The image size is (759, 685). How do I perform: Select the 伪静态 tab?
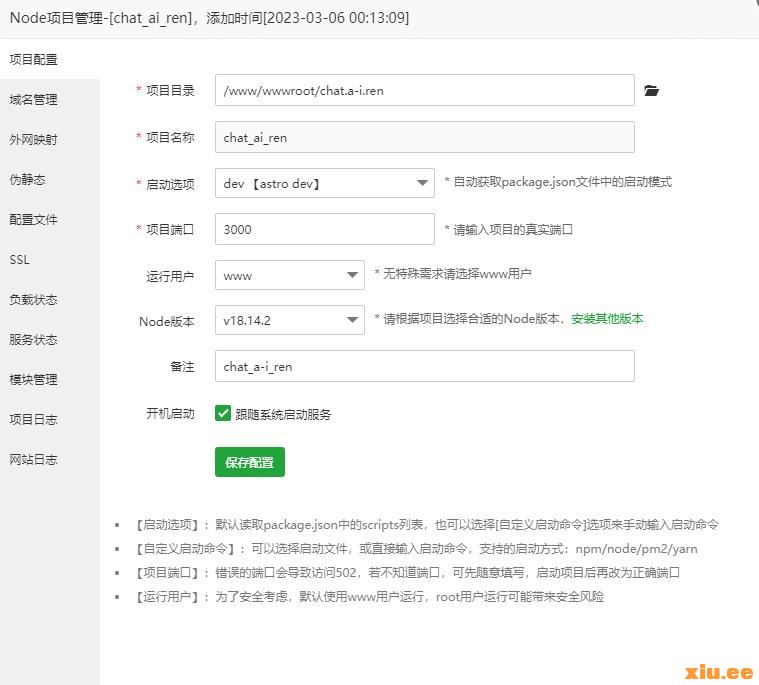pyautogui.click(x=28, y=180)
